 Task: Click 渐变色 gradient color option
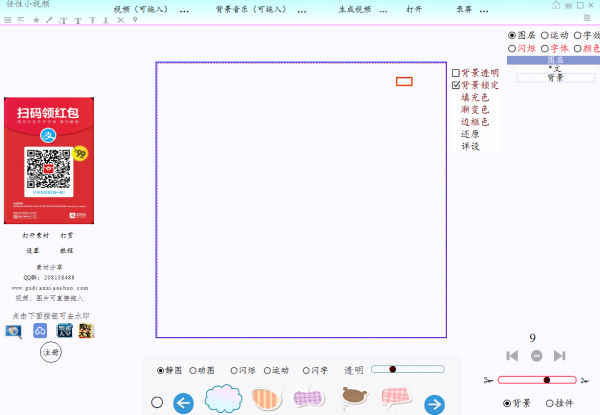[475, 109]
